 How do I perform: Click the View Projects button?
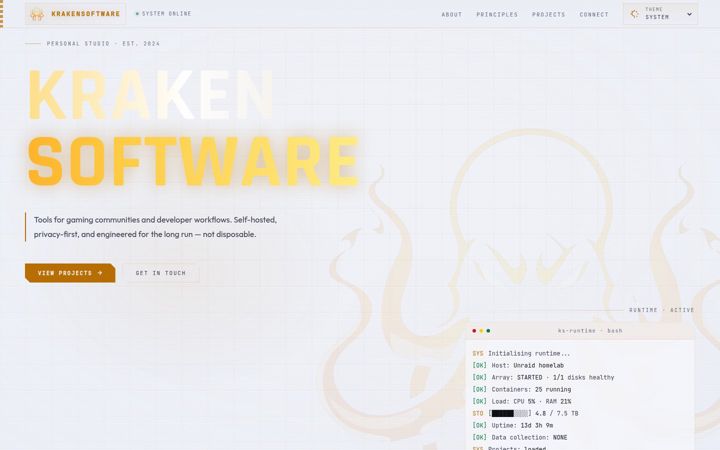pos(70,273)
